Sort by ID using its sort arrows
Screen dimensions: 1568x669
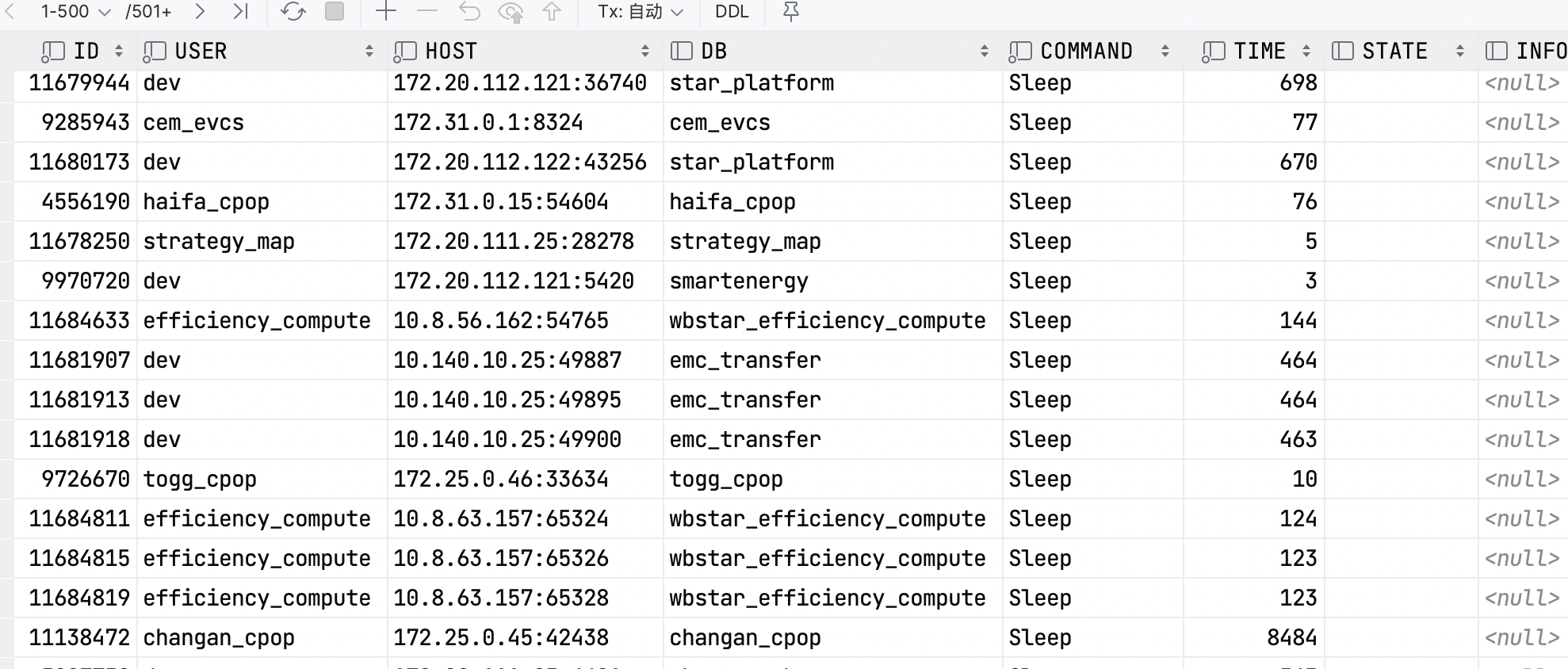[119, 51]
